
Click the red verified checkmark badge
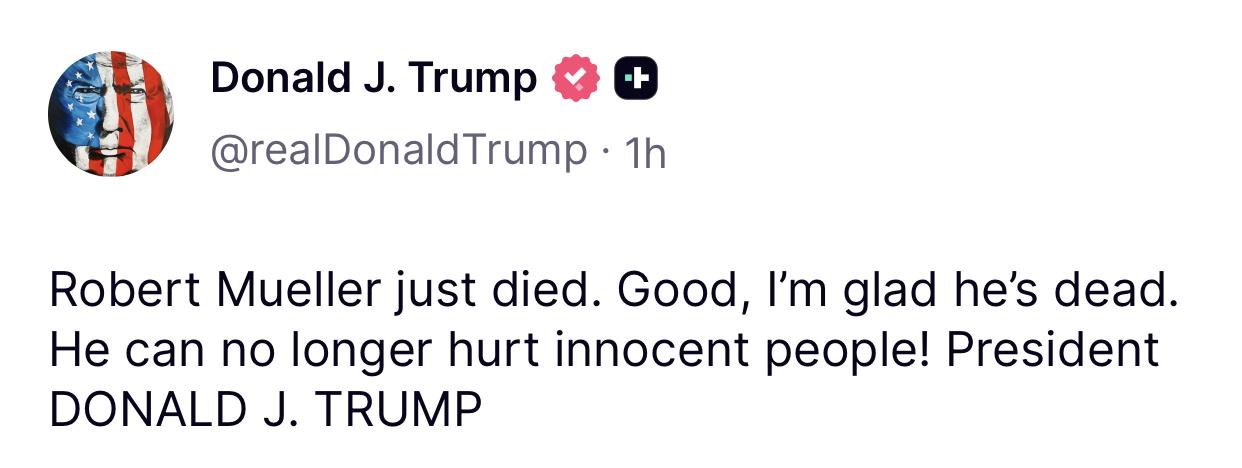[x=574, y=80]
